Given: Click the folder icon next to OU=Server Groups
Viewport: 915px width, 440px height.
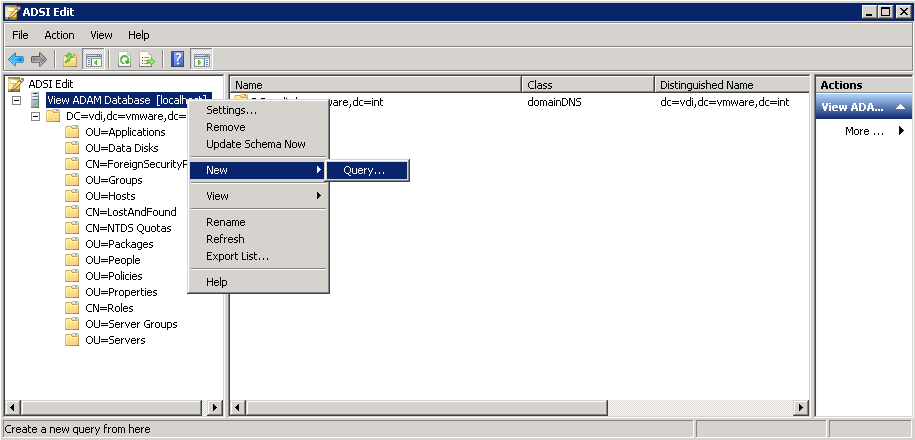Looking at the screenshot, I should coord(72,324).
